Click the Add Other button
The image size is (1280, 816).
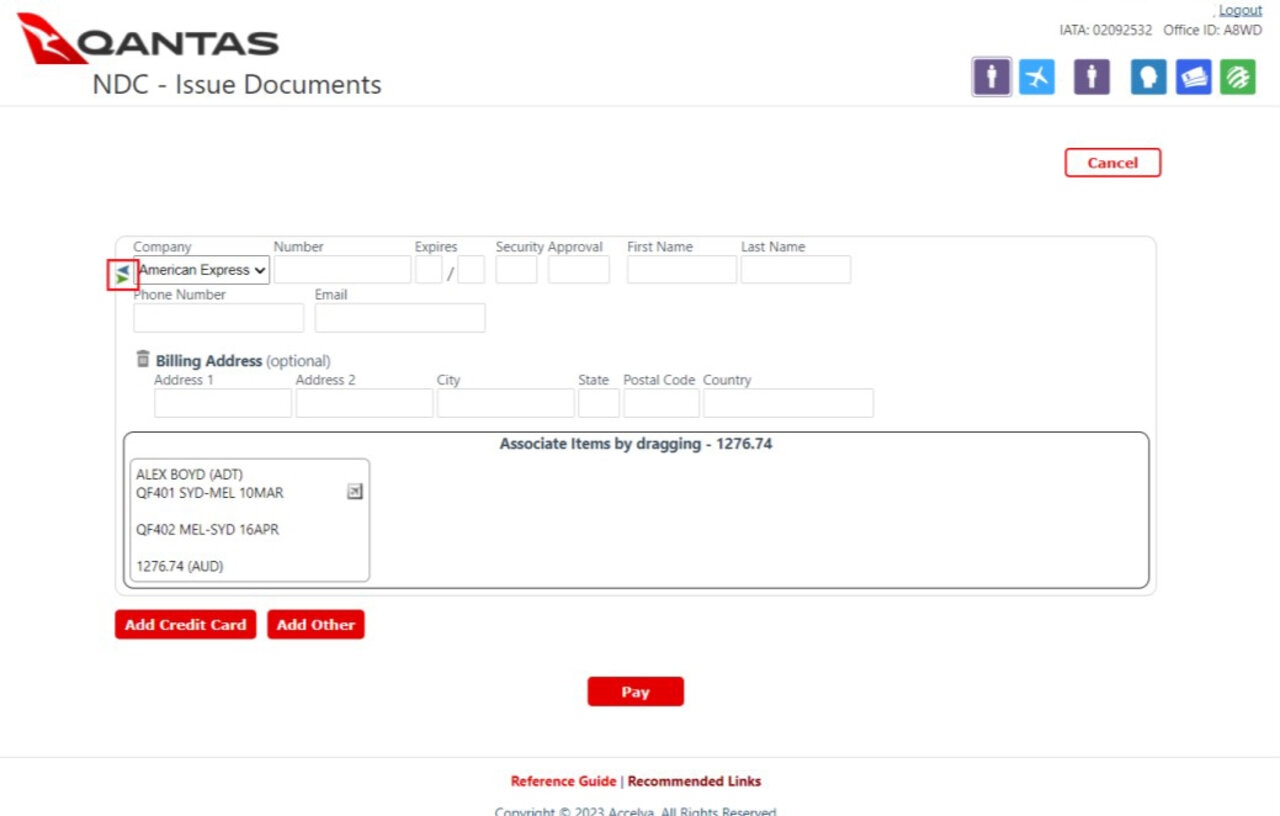pos(316,624)
